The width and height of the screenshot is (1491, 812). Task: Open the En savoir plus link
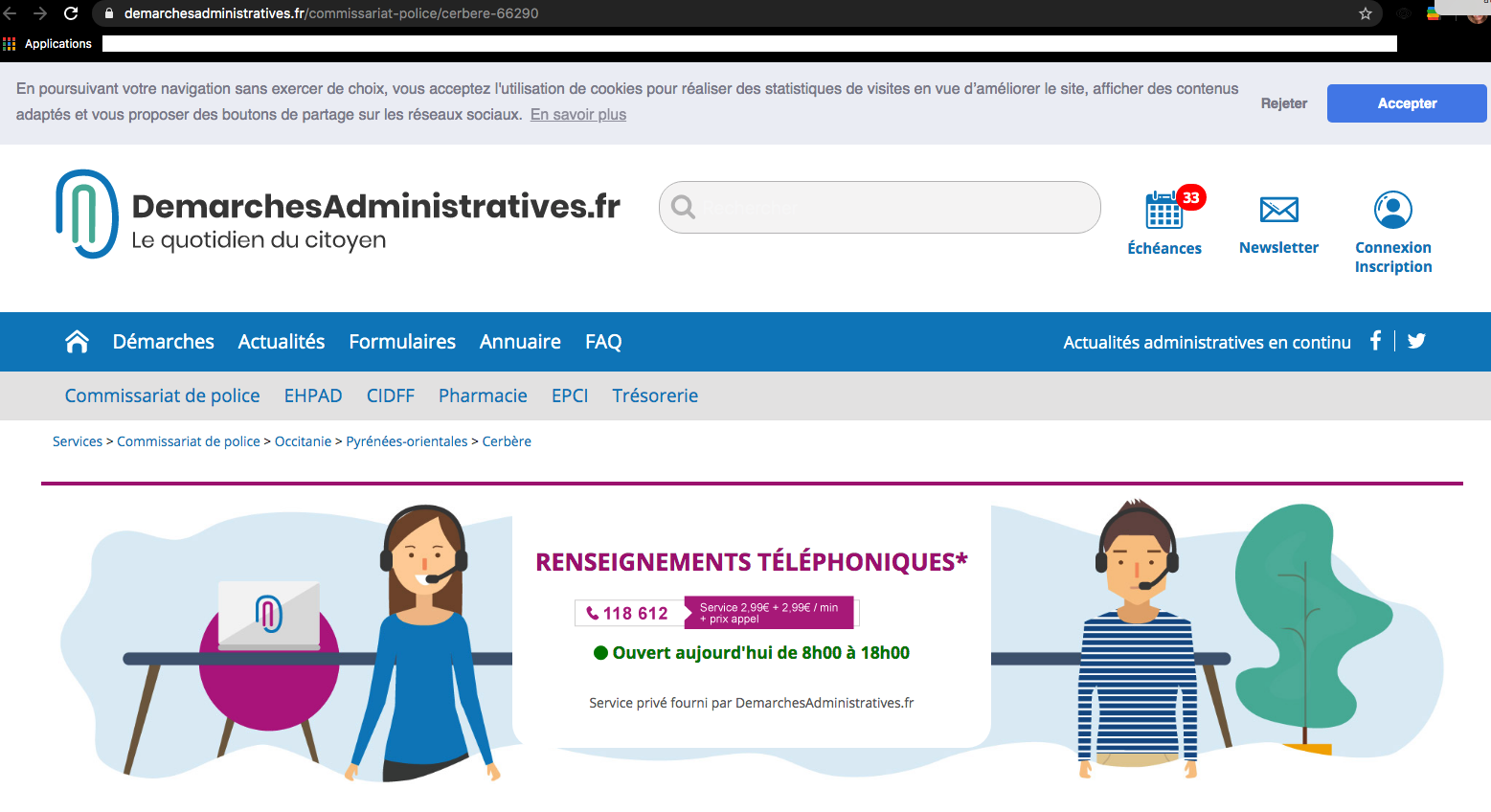tap(577, 114)
